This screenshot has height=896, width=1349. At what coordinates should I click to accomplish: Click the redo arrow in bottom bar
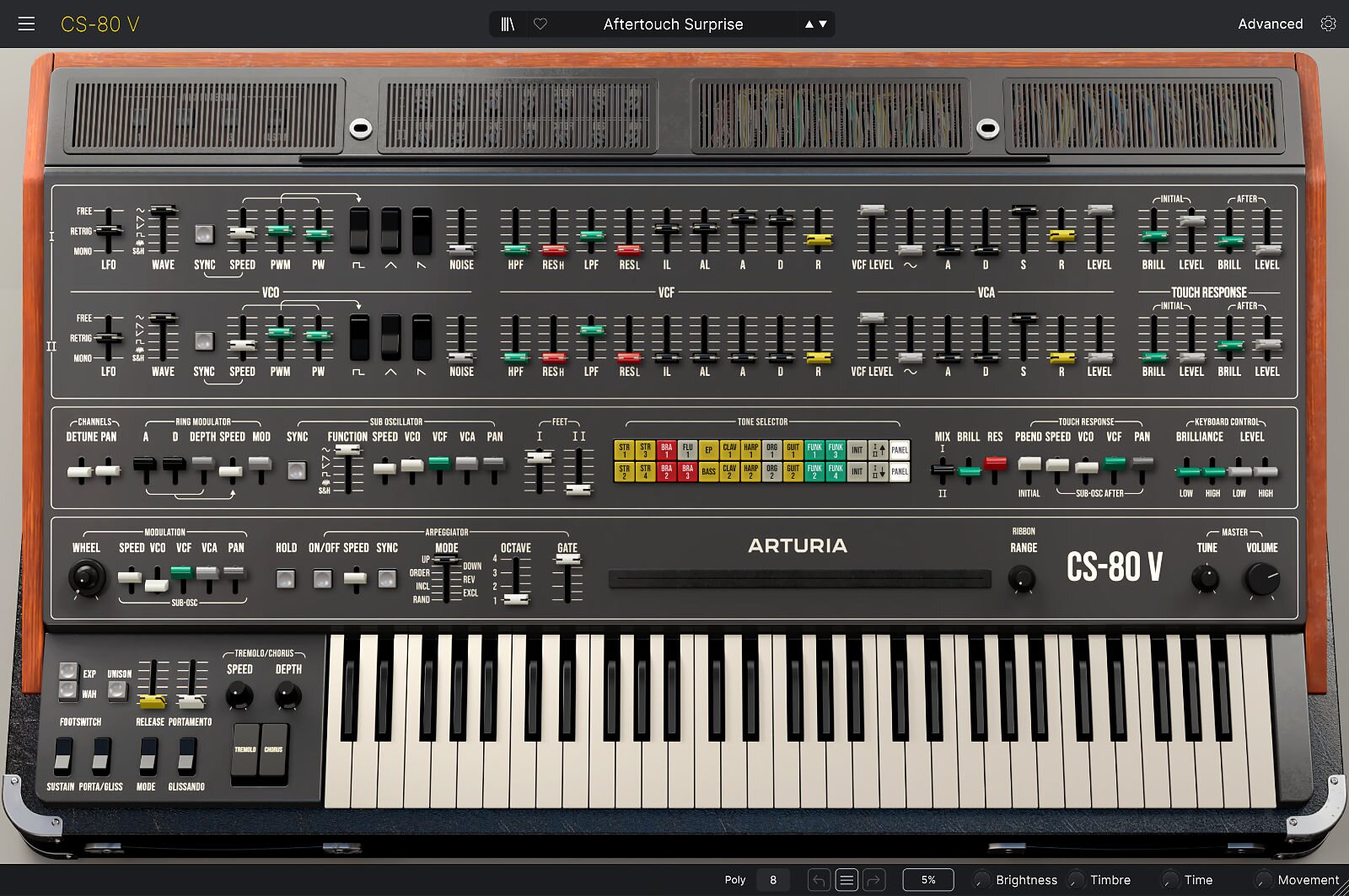874,880
